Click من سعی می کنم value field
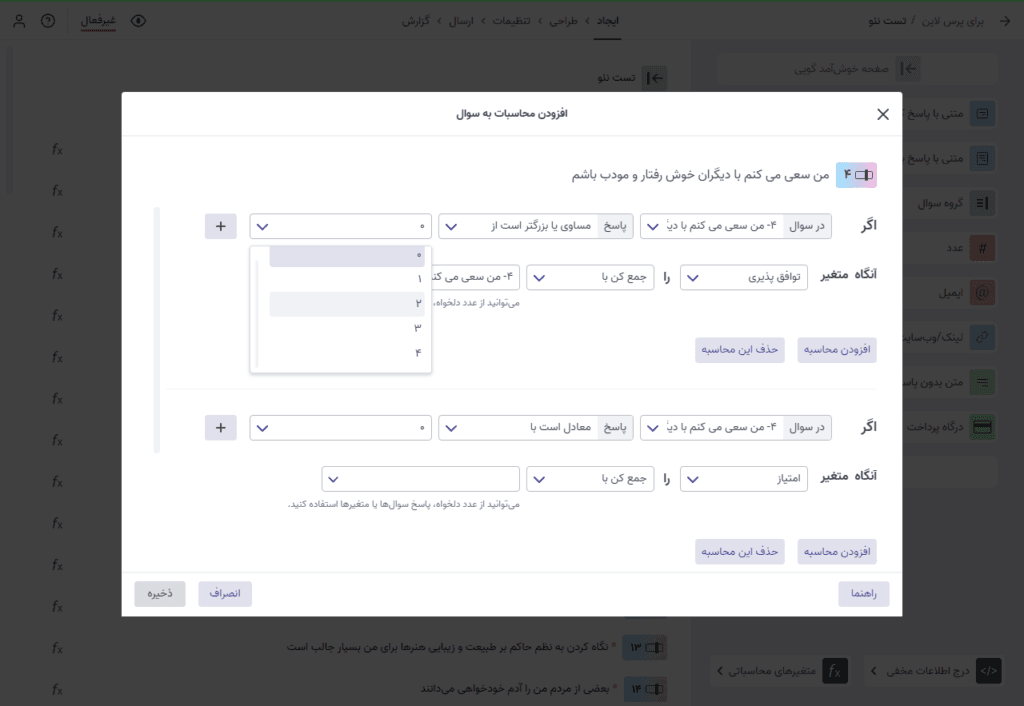The image size is (1024, 706). (475, 277)
